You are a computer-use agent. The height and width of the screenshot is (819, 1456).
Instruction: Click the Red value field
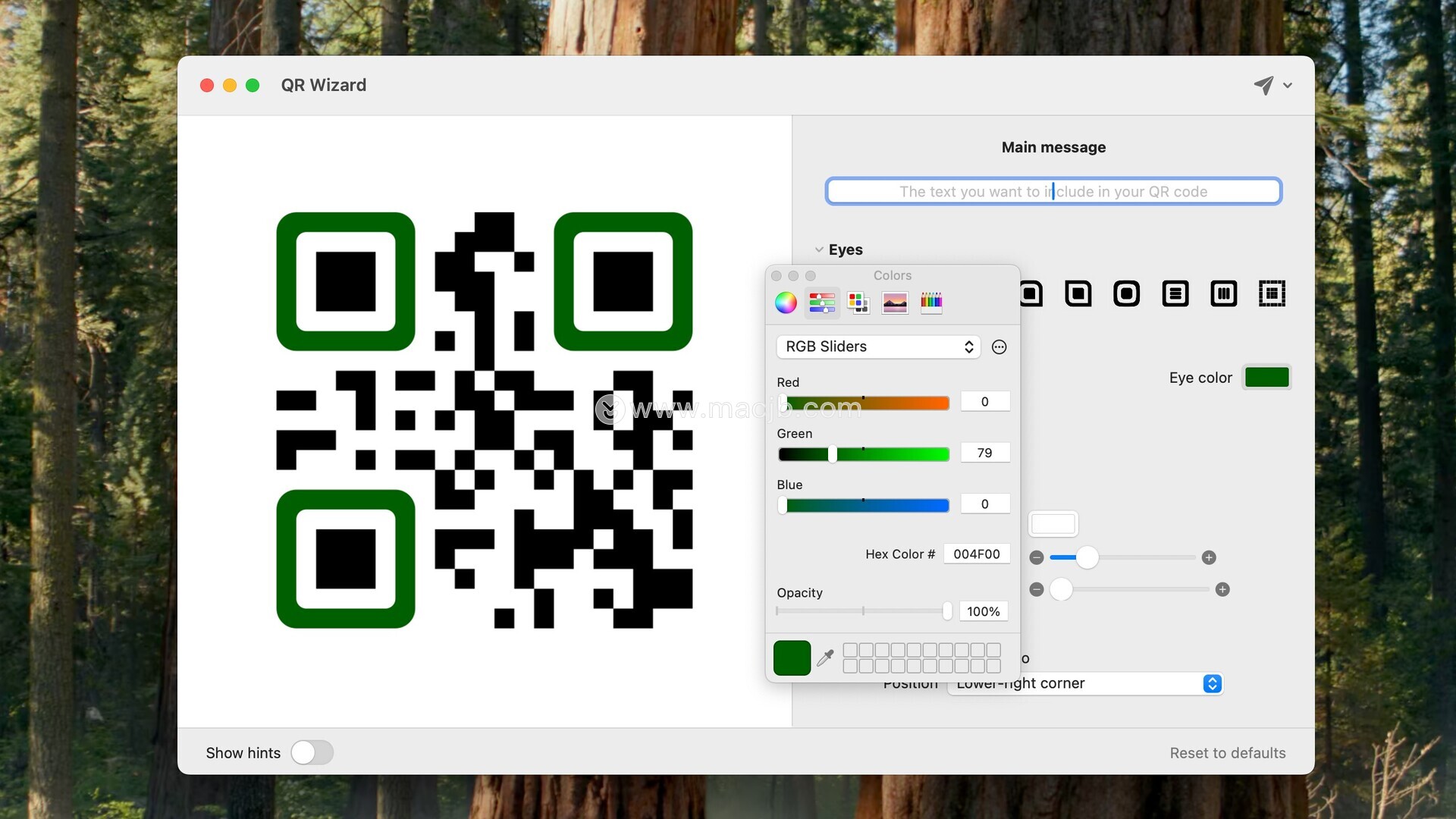click(985, 401)
